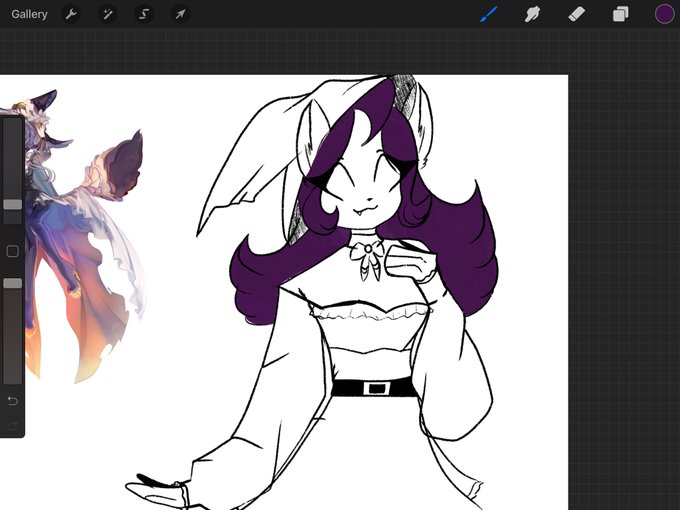Activate the Transform arrow tool
680x510 pixels.
tap(180, 14)
